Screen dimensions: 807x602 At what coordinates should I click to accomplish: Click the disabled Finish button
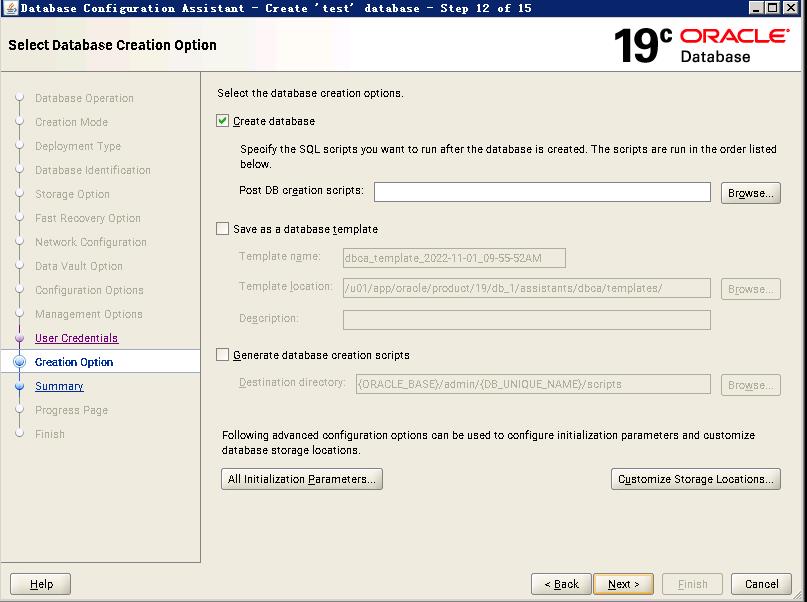tap(692, 584)
